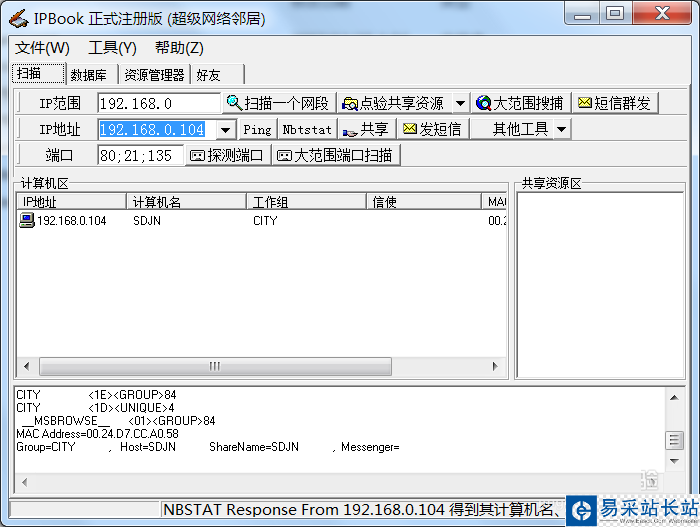The height and width of the screenshot is (527, 700).
Task: Click the log pane's left scroll arrow
Action: click(25, 482)
